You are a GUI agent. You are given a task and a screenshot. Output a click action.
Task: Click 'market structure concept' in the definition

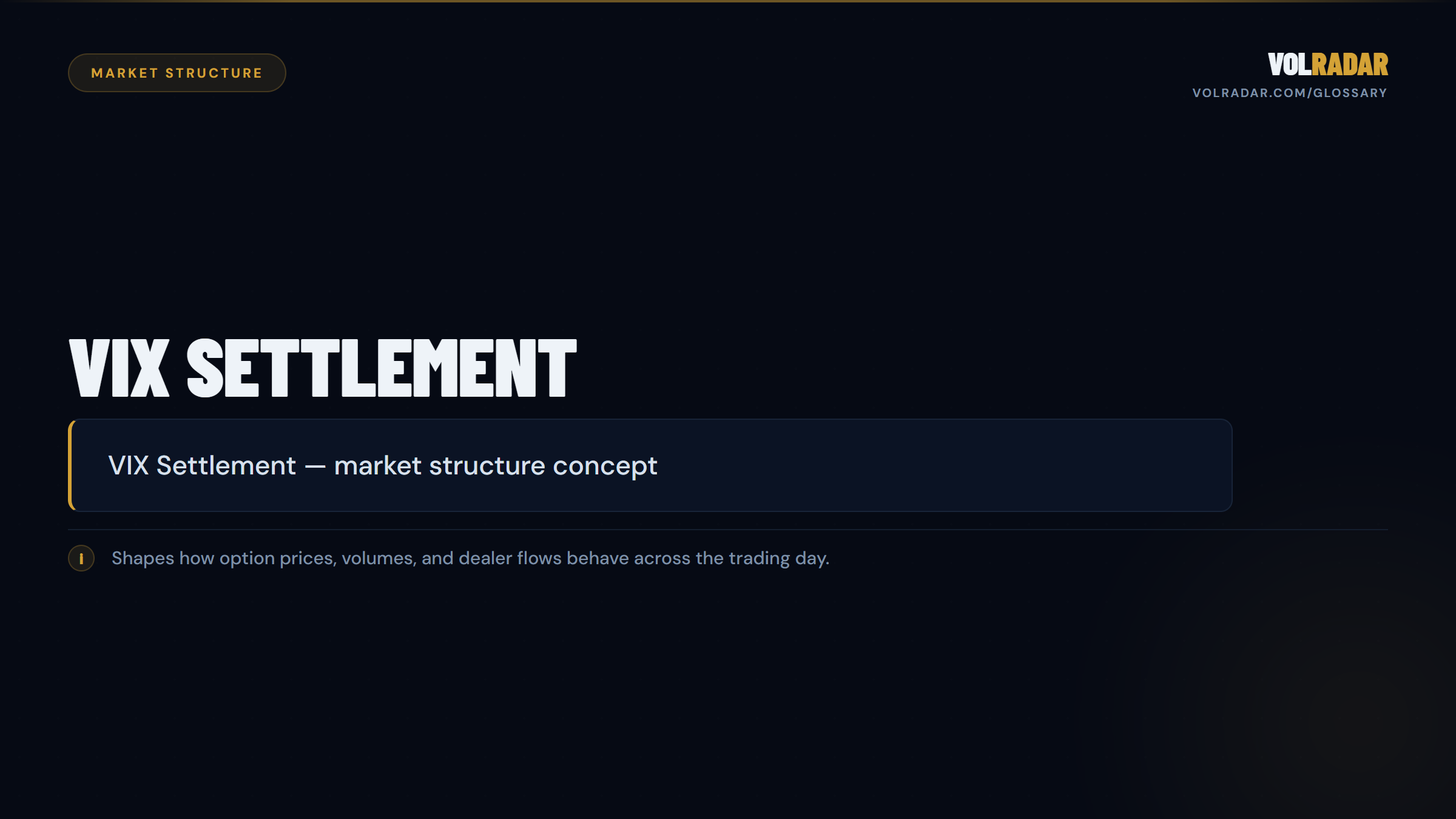496,466
